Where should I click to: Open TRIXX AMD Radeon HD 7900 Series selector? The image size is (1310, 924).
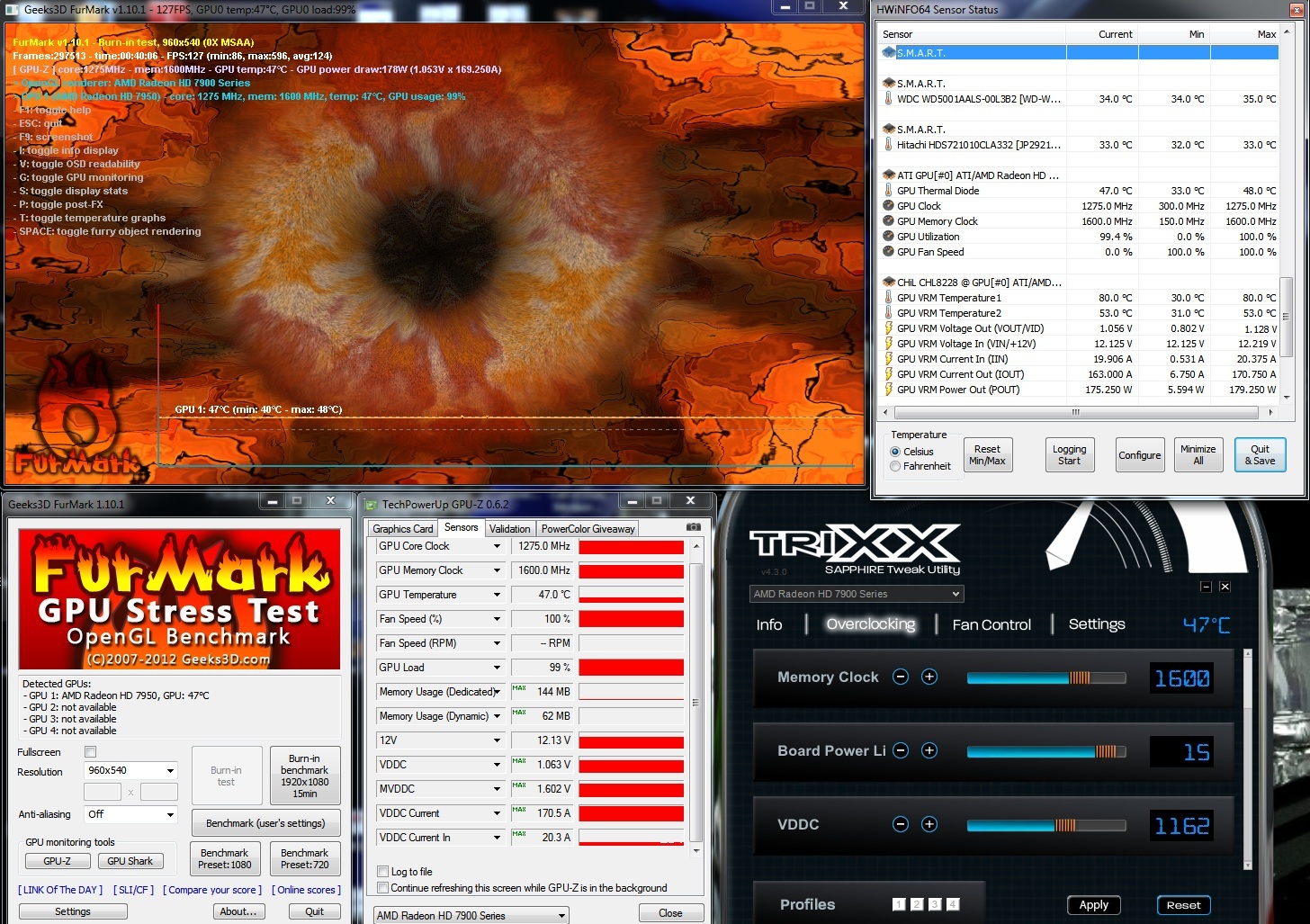pyautogui.click(x=857, y=594)
